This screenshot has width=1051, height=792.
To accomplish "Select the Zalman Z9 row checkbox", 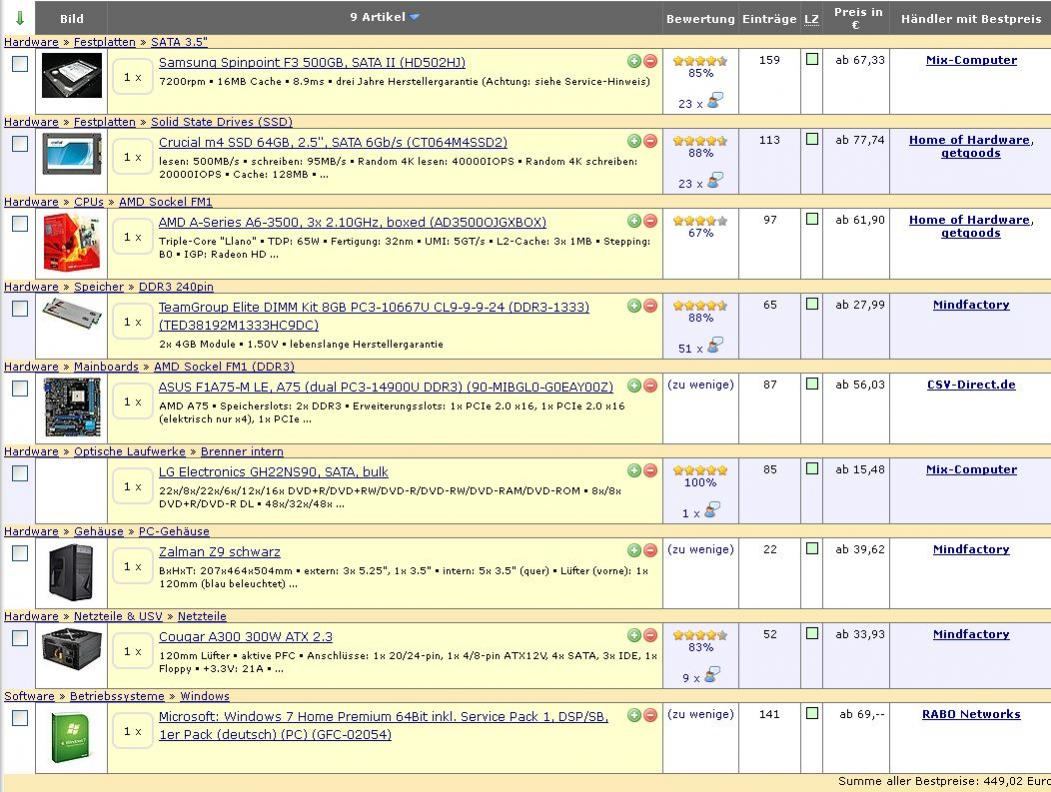I will click(20, 553).
